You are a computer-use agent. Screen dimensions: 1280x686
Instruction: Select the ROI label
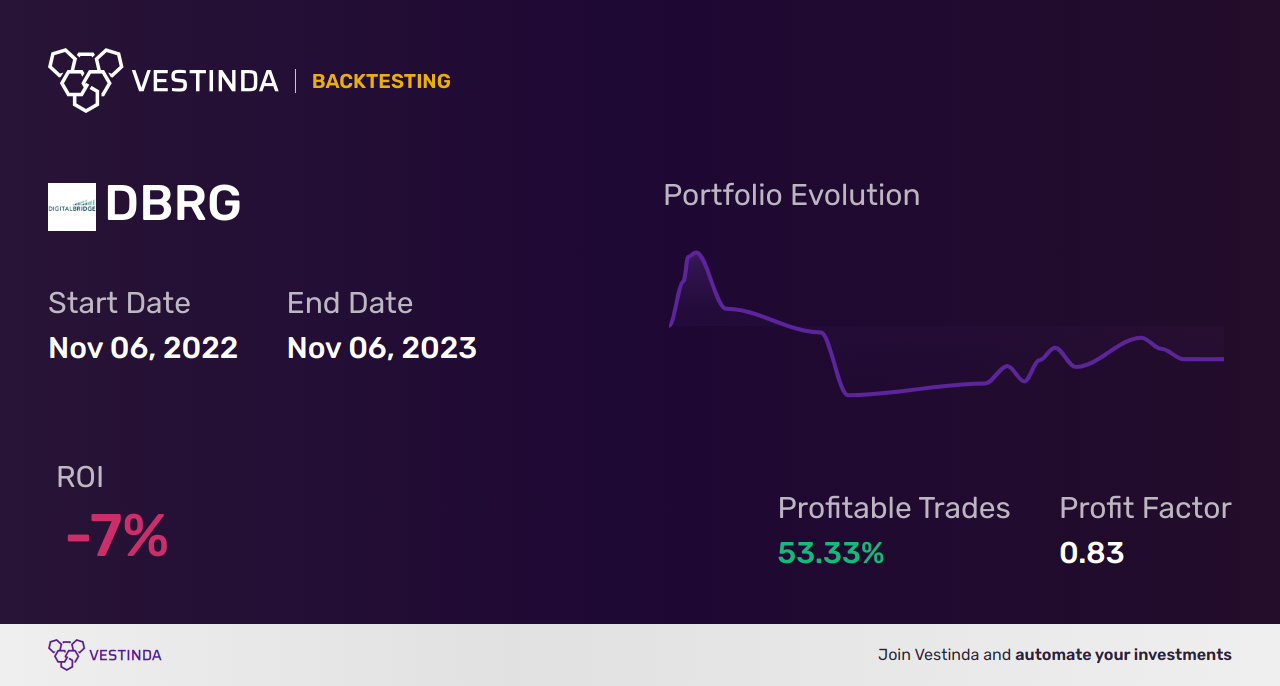coord(80,477)
